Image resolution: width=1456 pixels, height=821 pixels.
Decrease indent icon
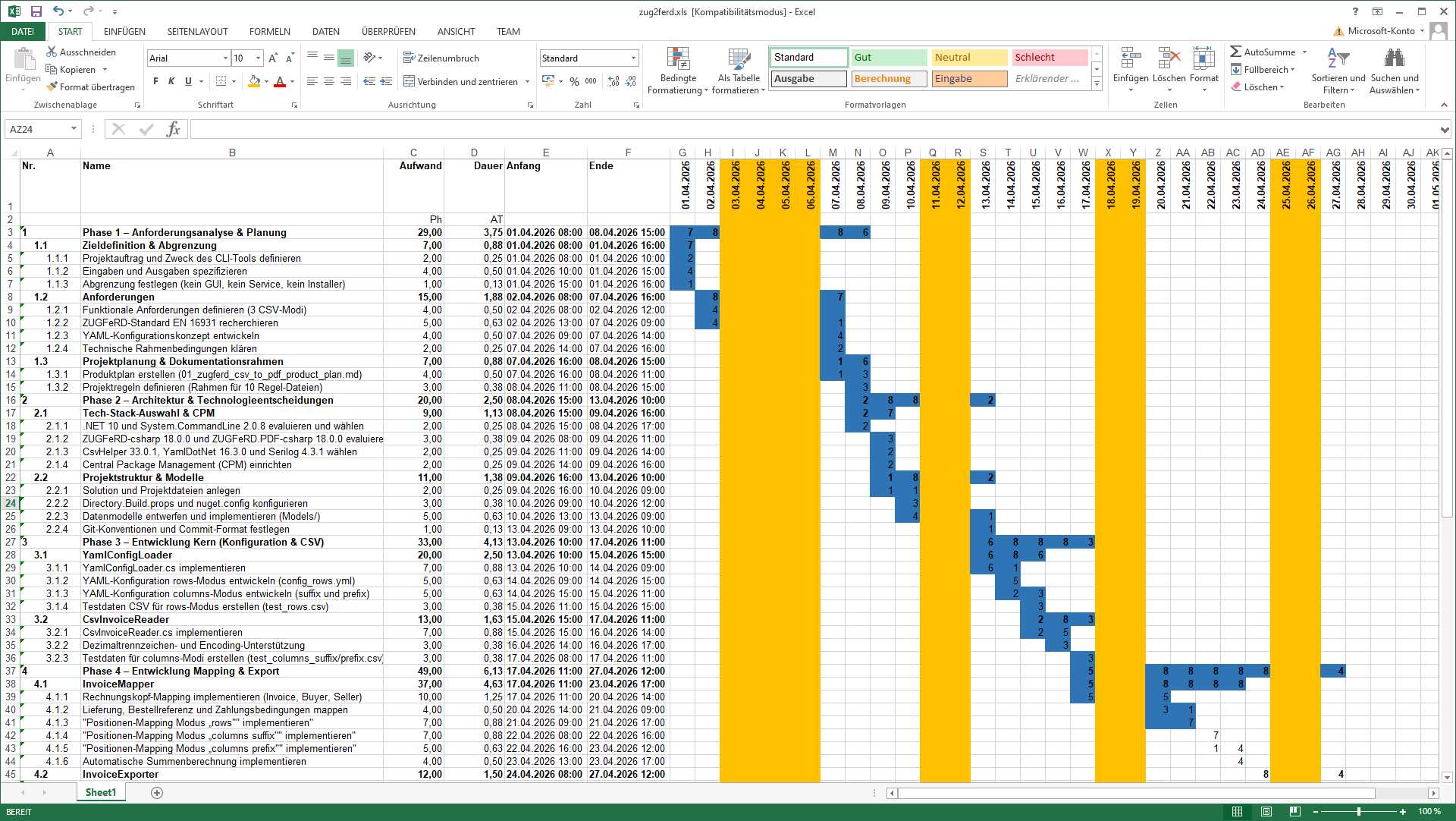click(369, 81)
